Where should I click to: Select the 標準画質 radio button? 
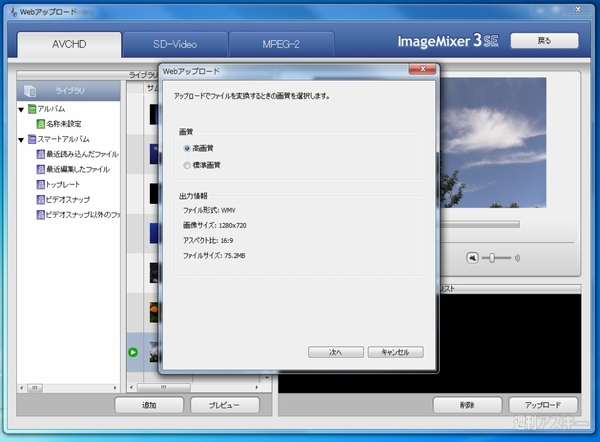tap(187, 164)
